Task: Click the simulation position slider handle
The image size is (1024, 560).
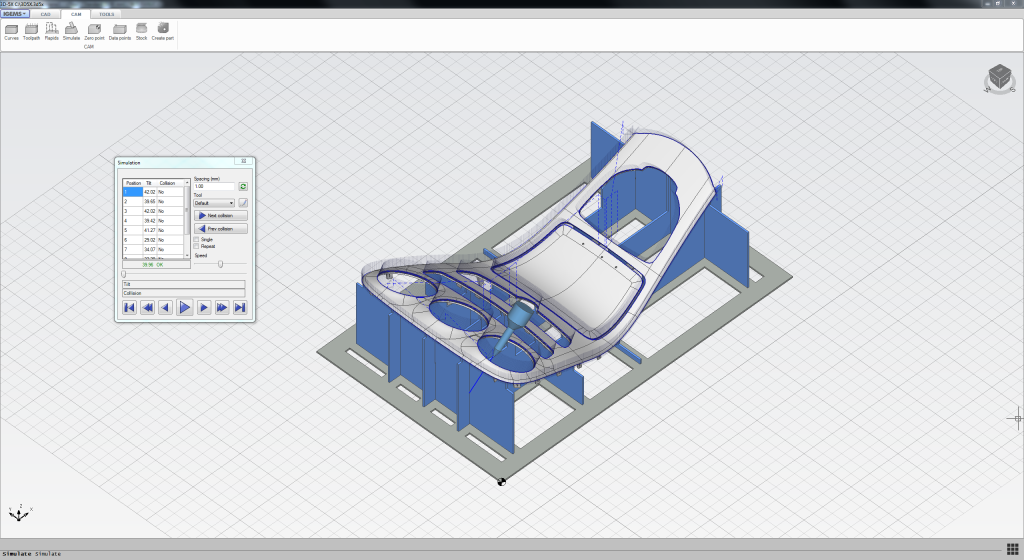Action: coord(123,274)
